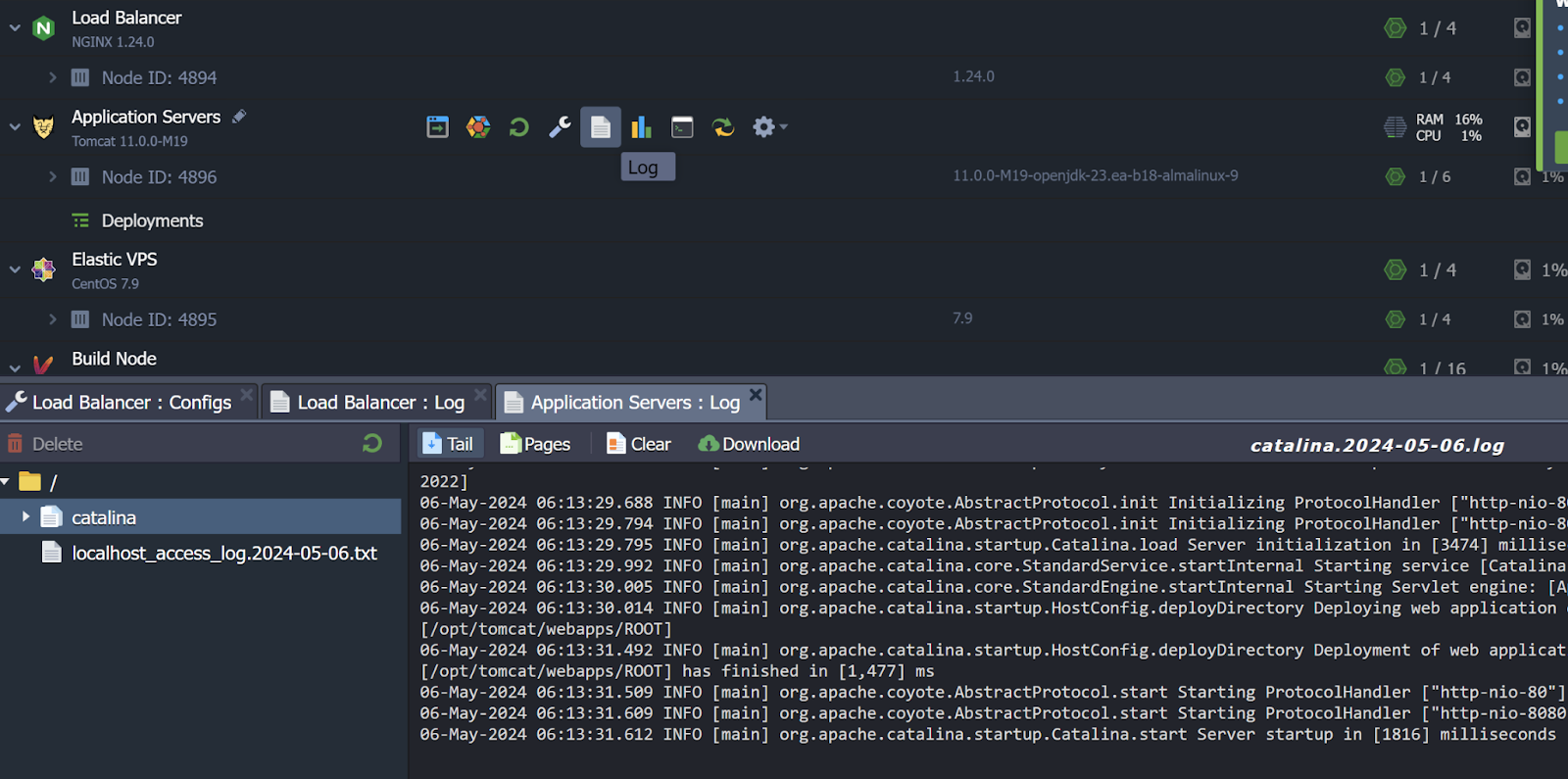Click the Deployments list icon
This screenshot has height=779, width=1568.
80,220
